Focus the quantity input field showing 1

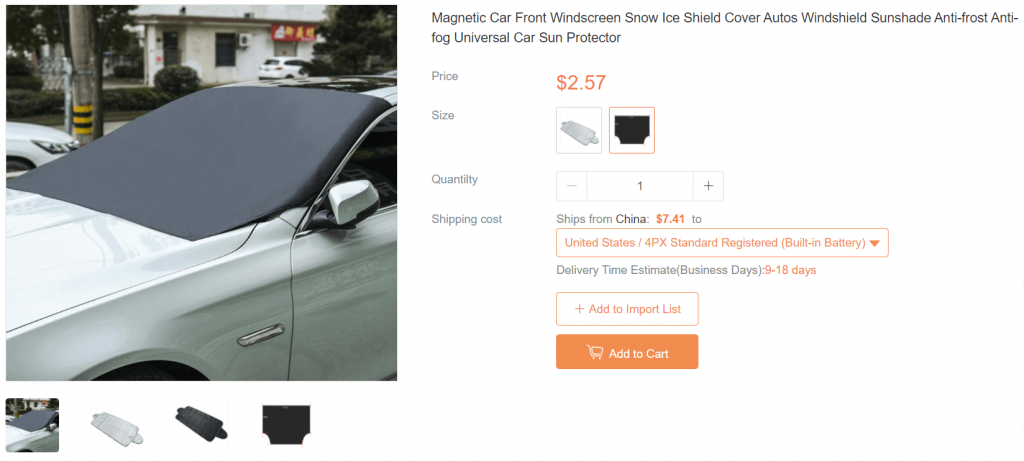click(639, 186)
